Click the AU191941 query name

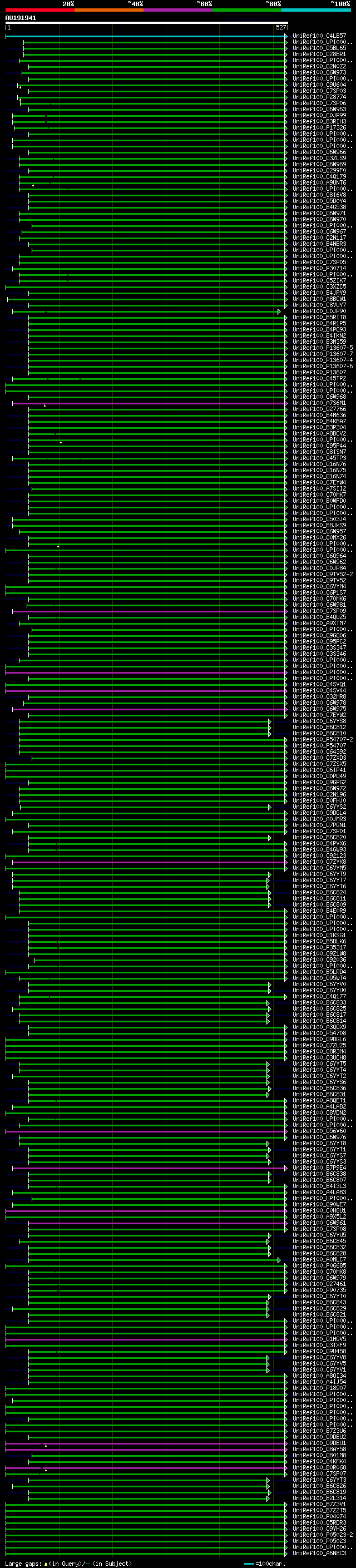pos(21,18)
